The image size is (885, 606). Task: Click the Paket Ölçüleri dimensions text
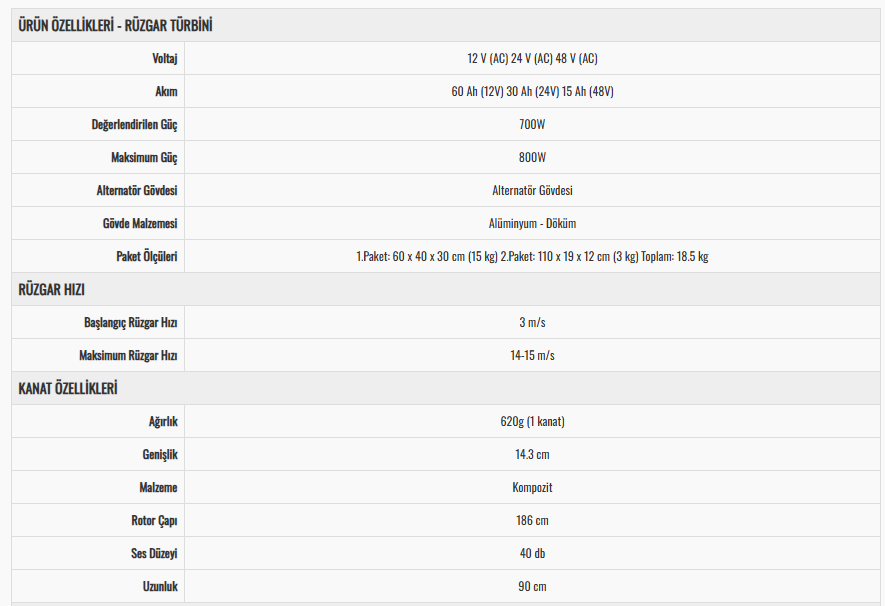[x=532, y=256]
